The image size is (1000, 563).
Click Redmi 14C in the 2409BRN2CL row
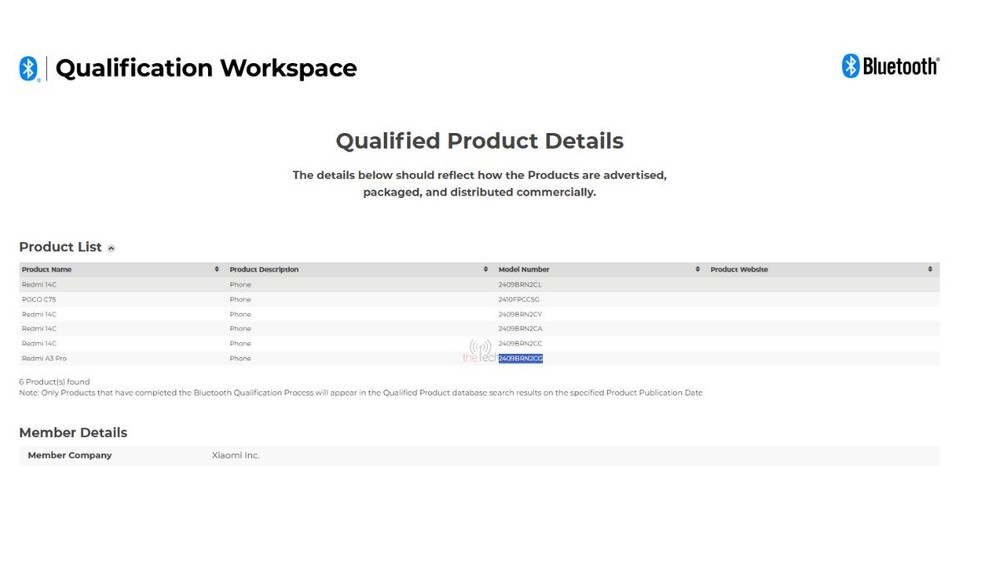click(x=39, y=284)
